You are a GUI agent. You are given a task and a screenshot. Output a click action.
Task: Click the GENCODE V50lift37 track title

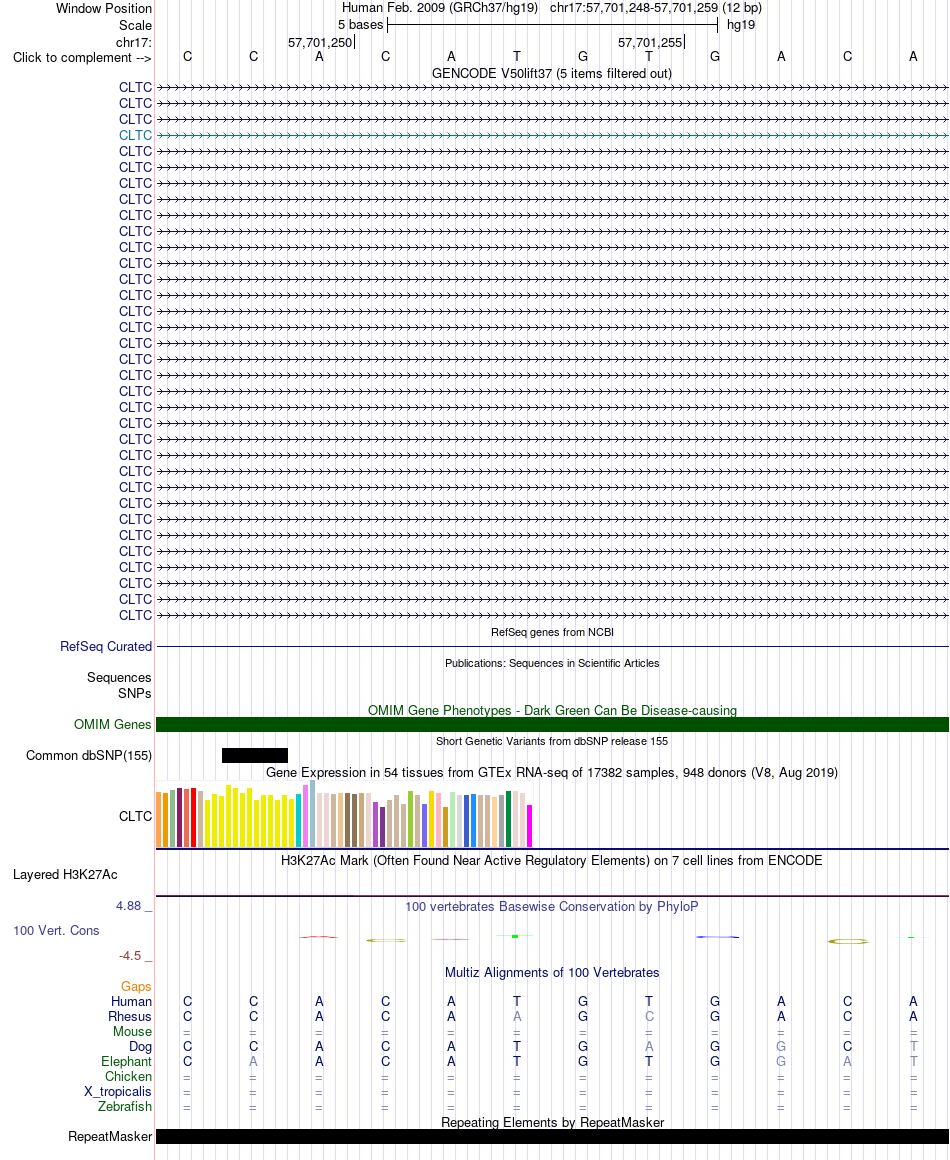coord(552,74)
